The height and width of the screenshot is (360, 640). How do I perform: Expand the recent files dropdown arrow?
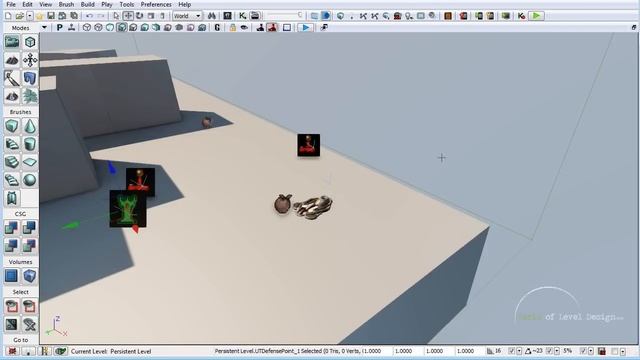click(30, 16)
